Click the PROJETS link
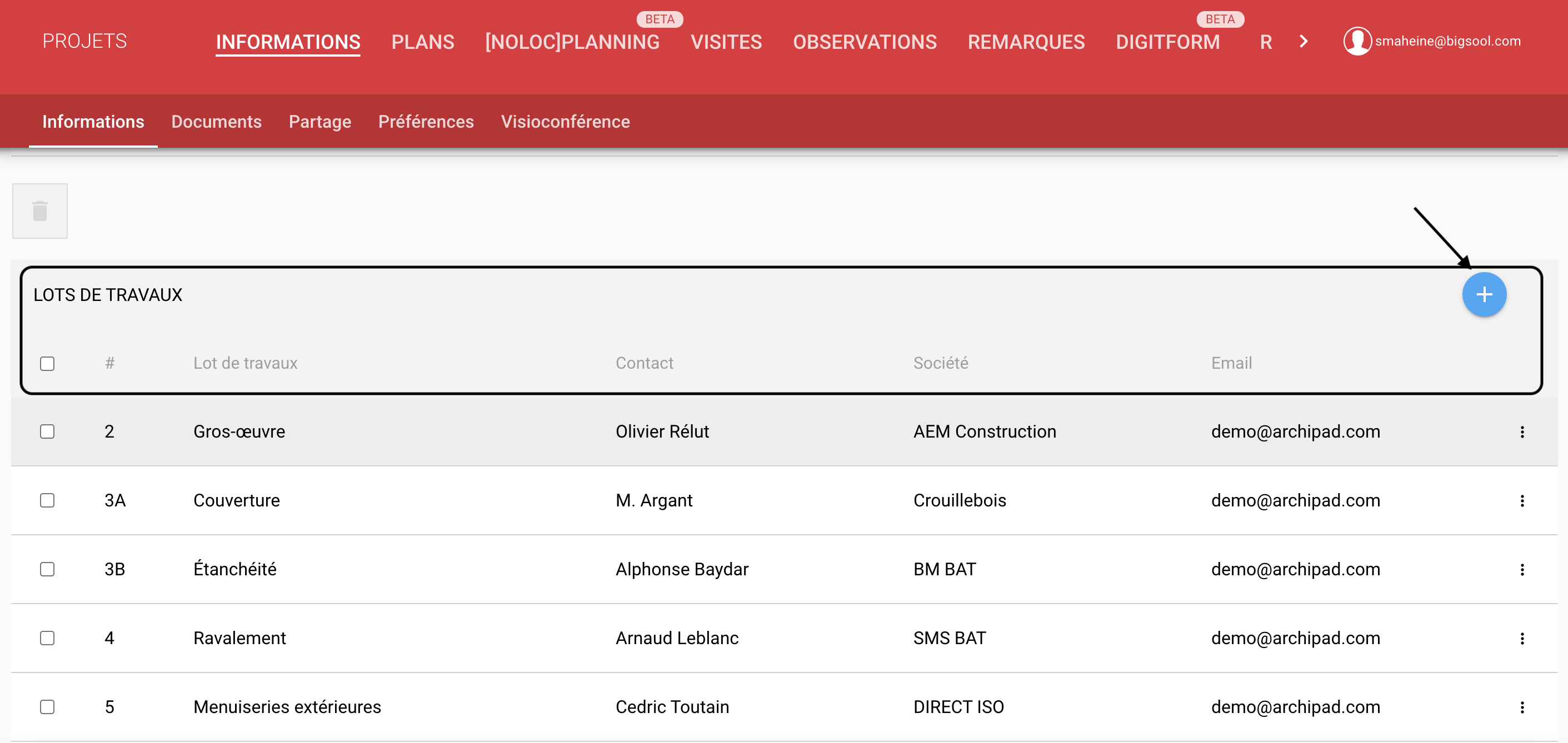The height and width of the screenshot is (743, 1568). click(x=84, y=41)
